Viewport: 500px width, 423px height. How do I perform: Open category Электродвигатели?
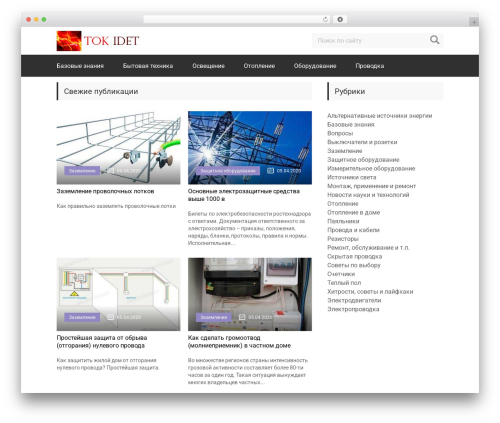tap(354, 300)
